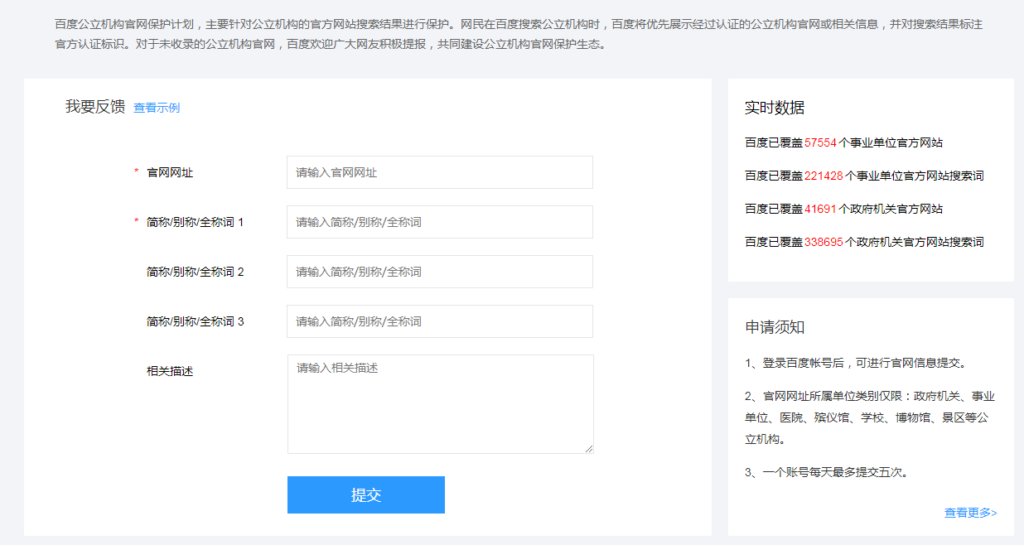This screenshot has height=545, width=1024.
Task: Click the 简称/别称/全称词 2 label
Action: (195, 272)
